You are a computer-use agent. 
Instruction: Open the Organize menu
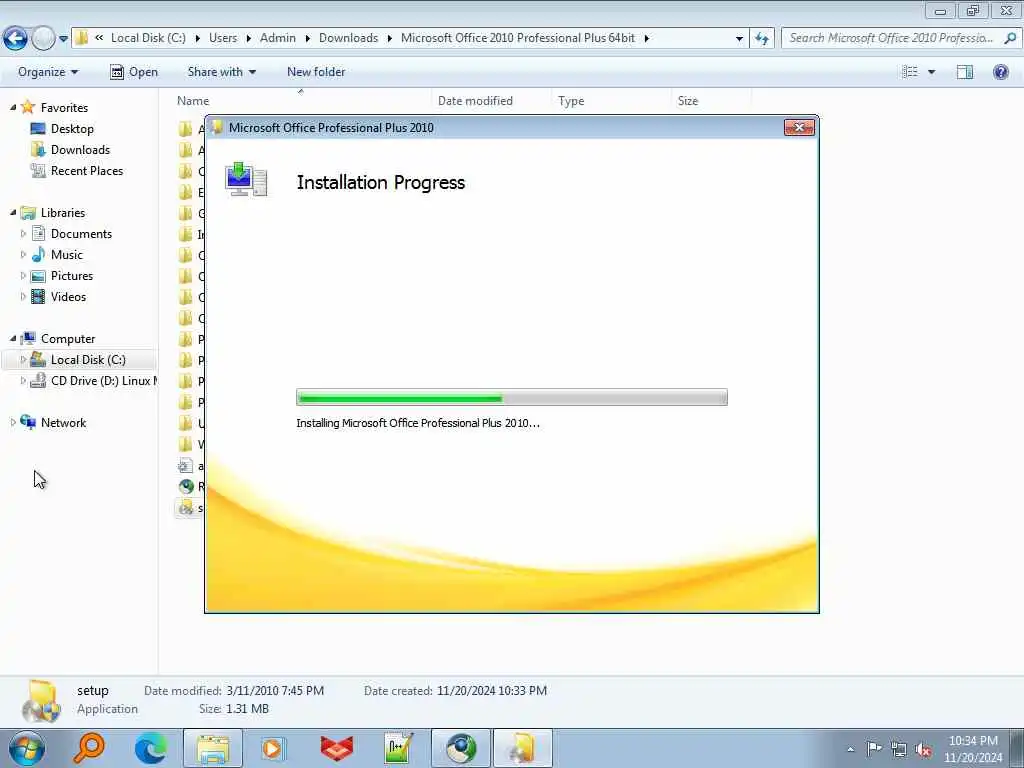click(x=48, y=72)
